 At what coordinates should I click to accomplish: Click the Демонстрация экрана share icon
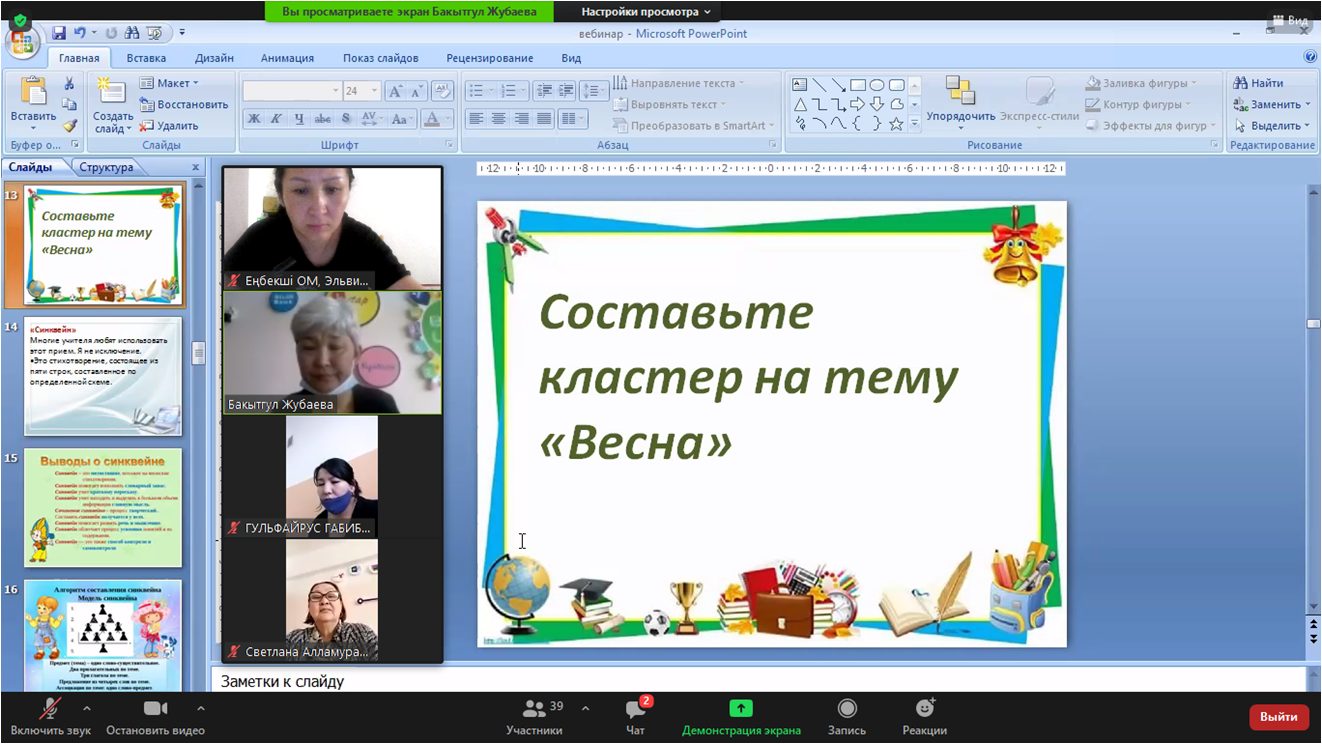[741, 709]
